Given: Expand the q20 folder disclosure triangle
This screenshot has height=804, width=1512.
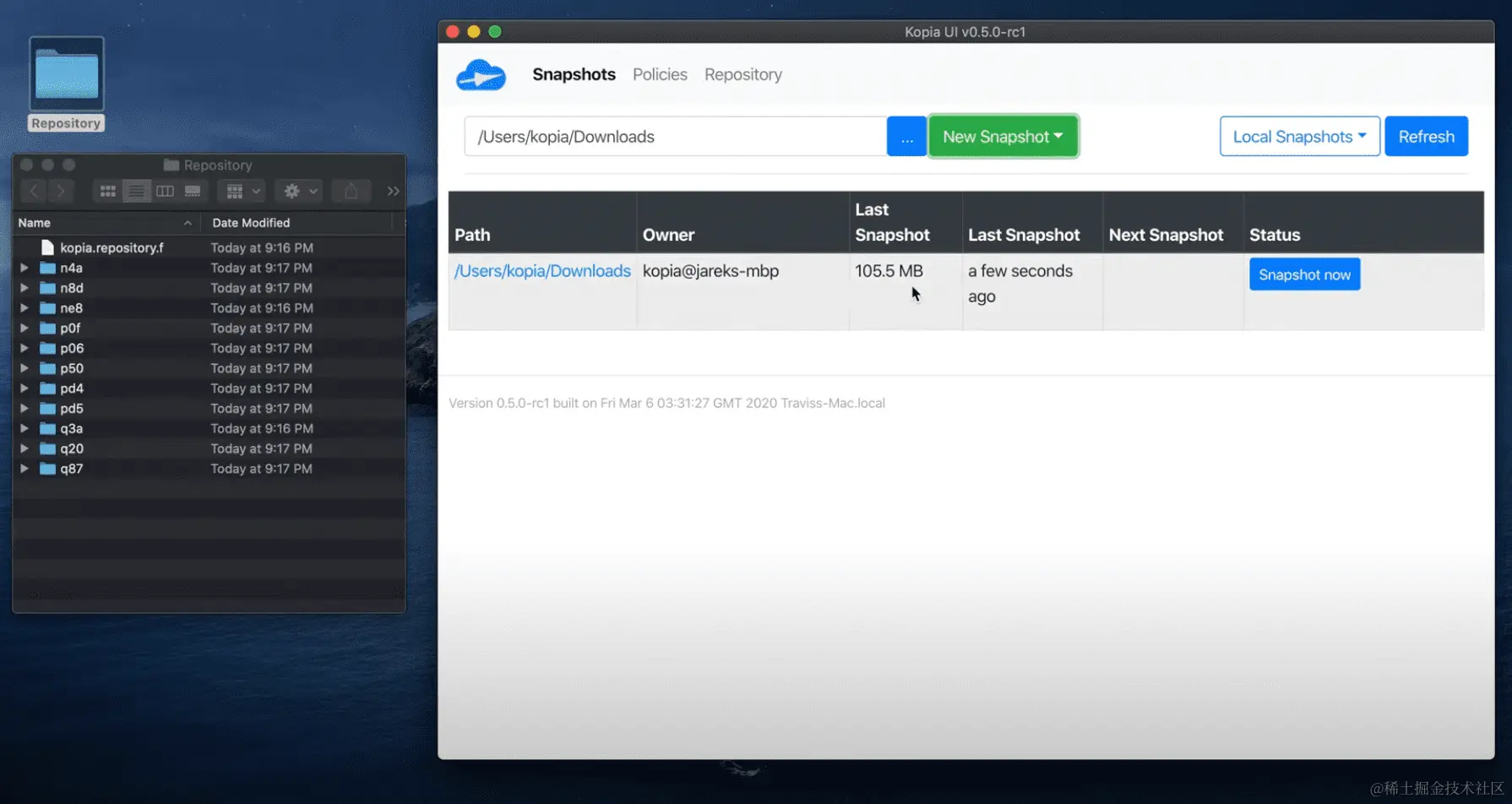Looking at the screenshot, I should [24, 448].
